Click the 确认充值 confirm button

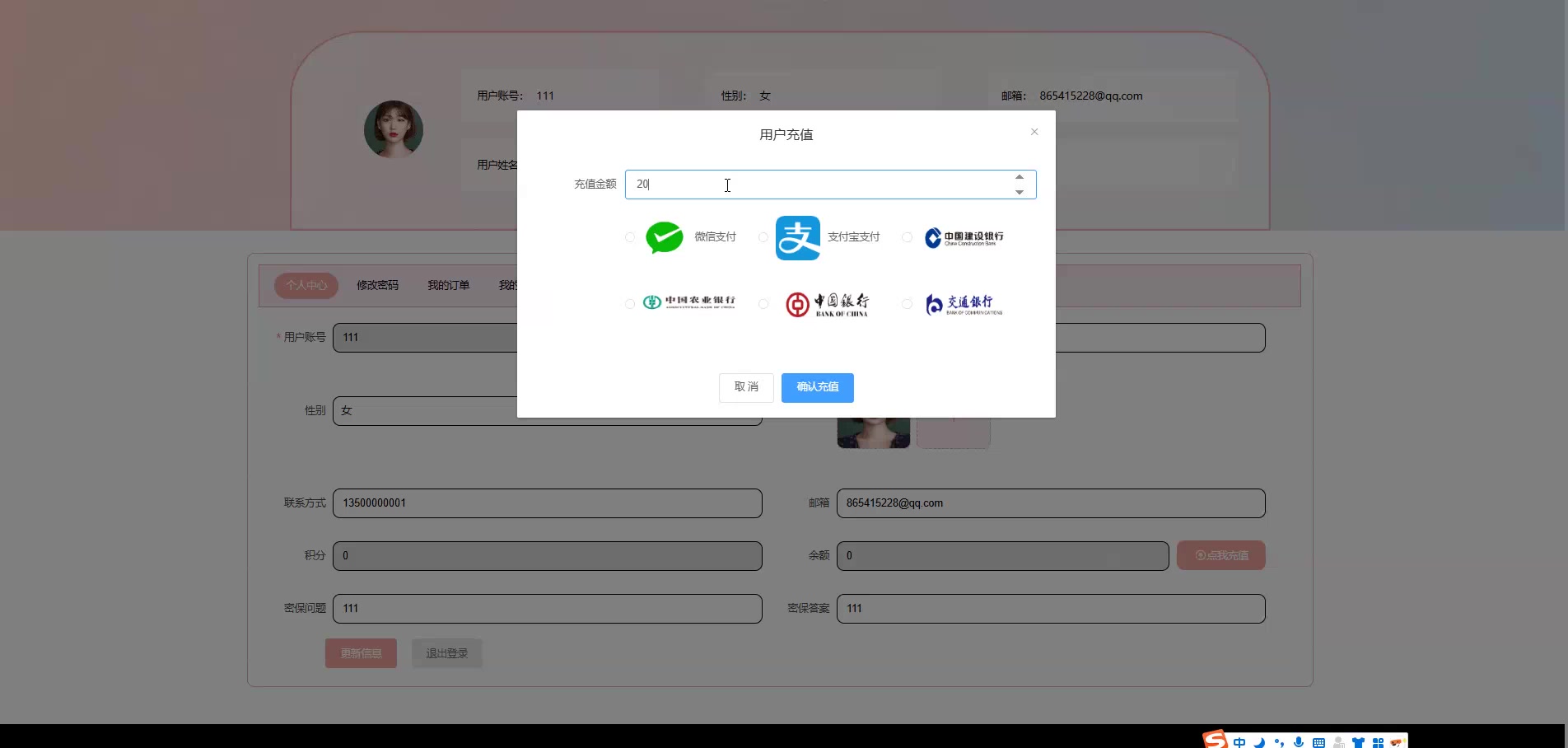[817, 387]
